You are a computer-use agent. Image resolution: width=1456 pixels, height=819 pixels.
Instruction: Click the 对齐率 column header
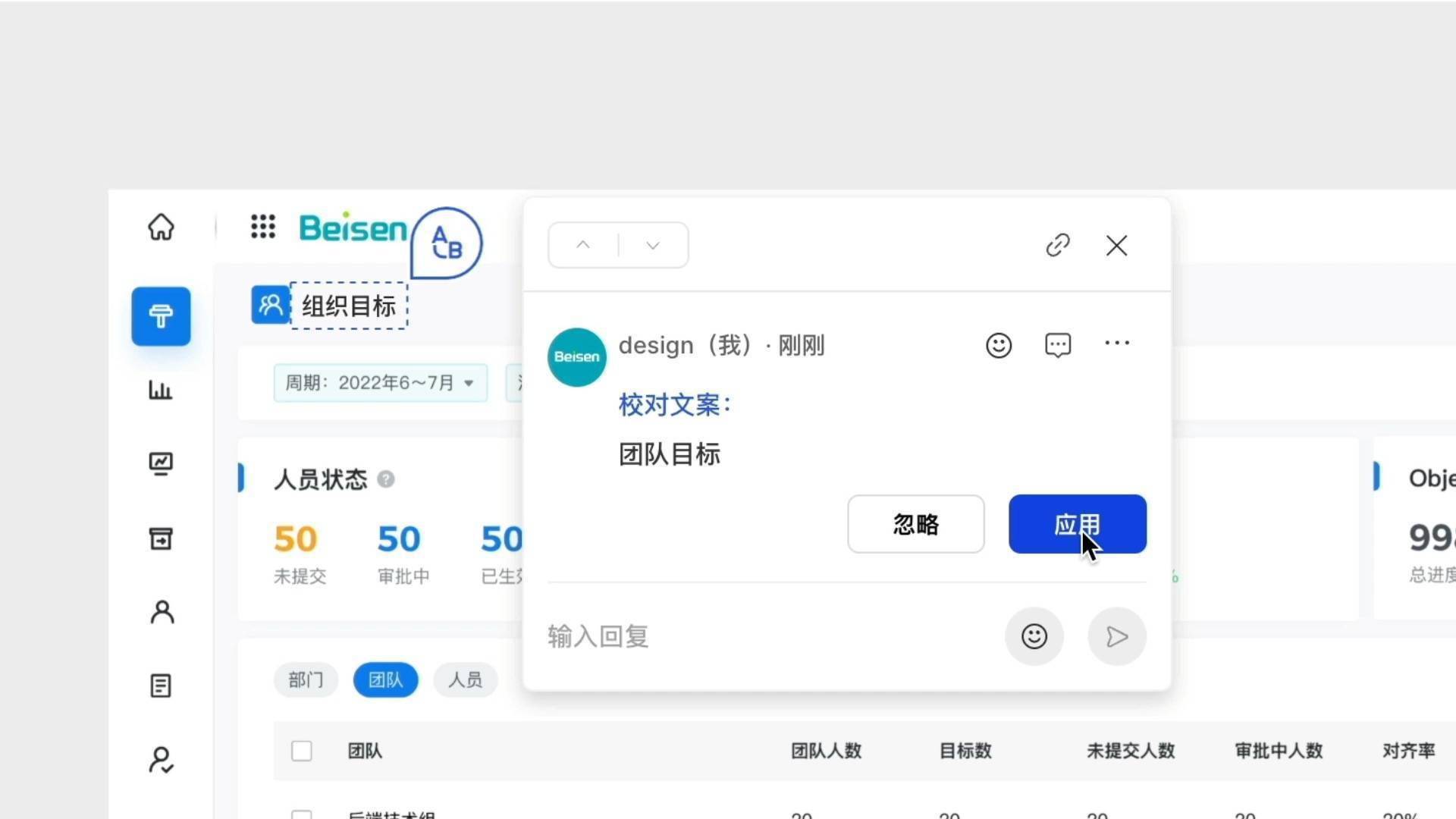[x=1409, y=751]
